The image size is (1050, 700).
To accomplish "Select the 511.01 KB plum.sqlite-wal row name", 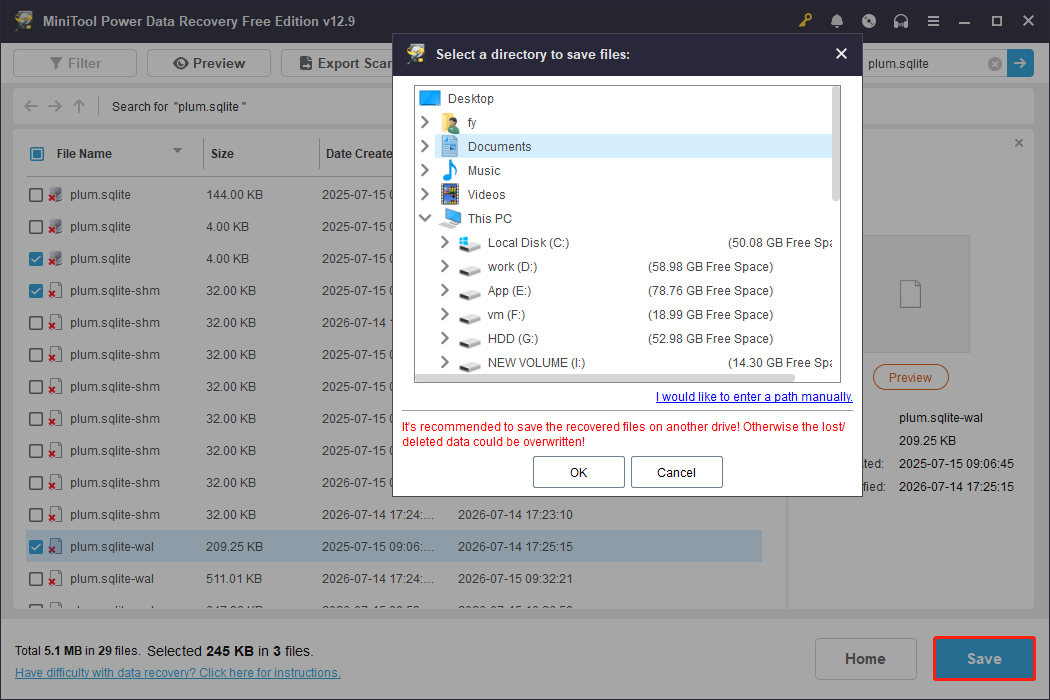I will pyautogui.click(x=112, y=579).
